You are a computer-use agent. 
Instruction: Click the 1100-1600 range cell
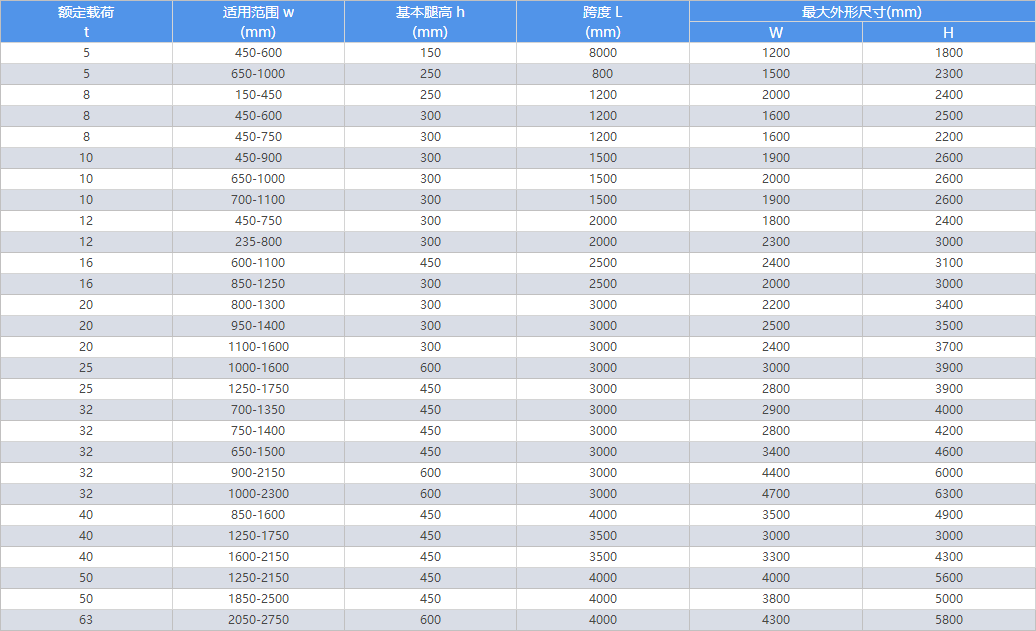point(258,347)
